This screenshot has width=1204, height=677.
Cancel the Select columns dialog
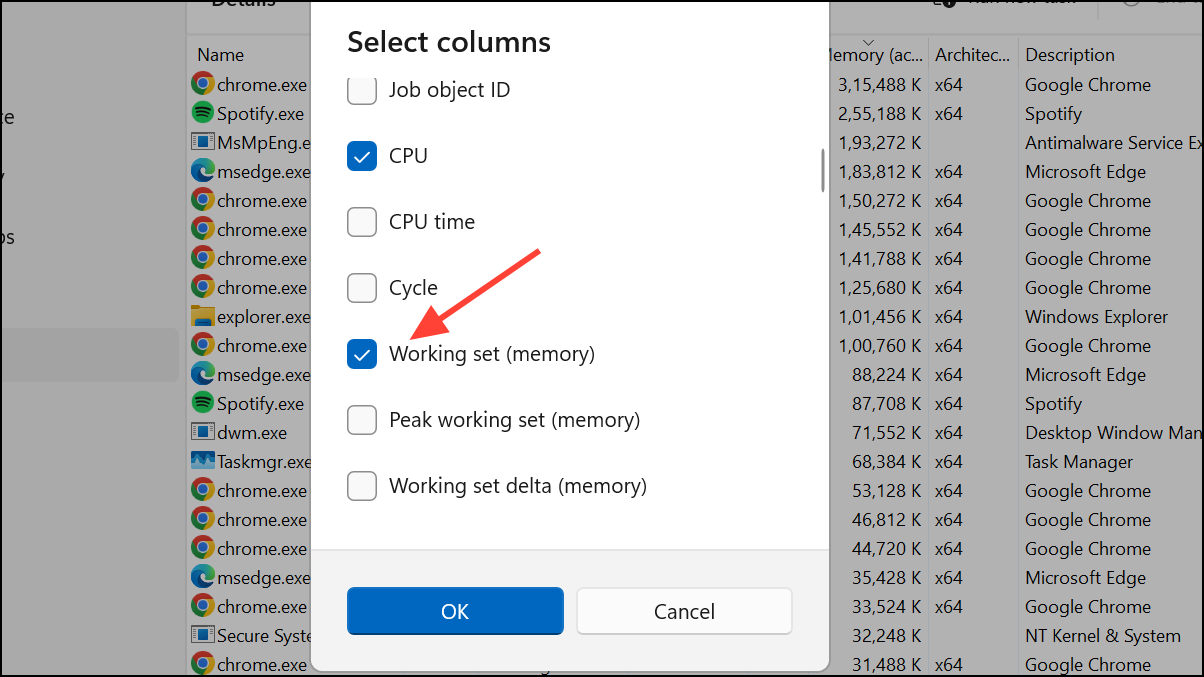click(684, 610)
